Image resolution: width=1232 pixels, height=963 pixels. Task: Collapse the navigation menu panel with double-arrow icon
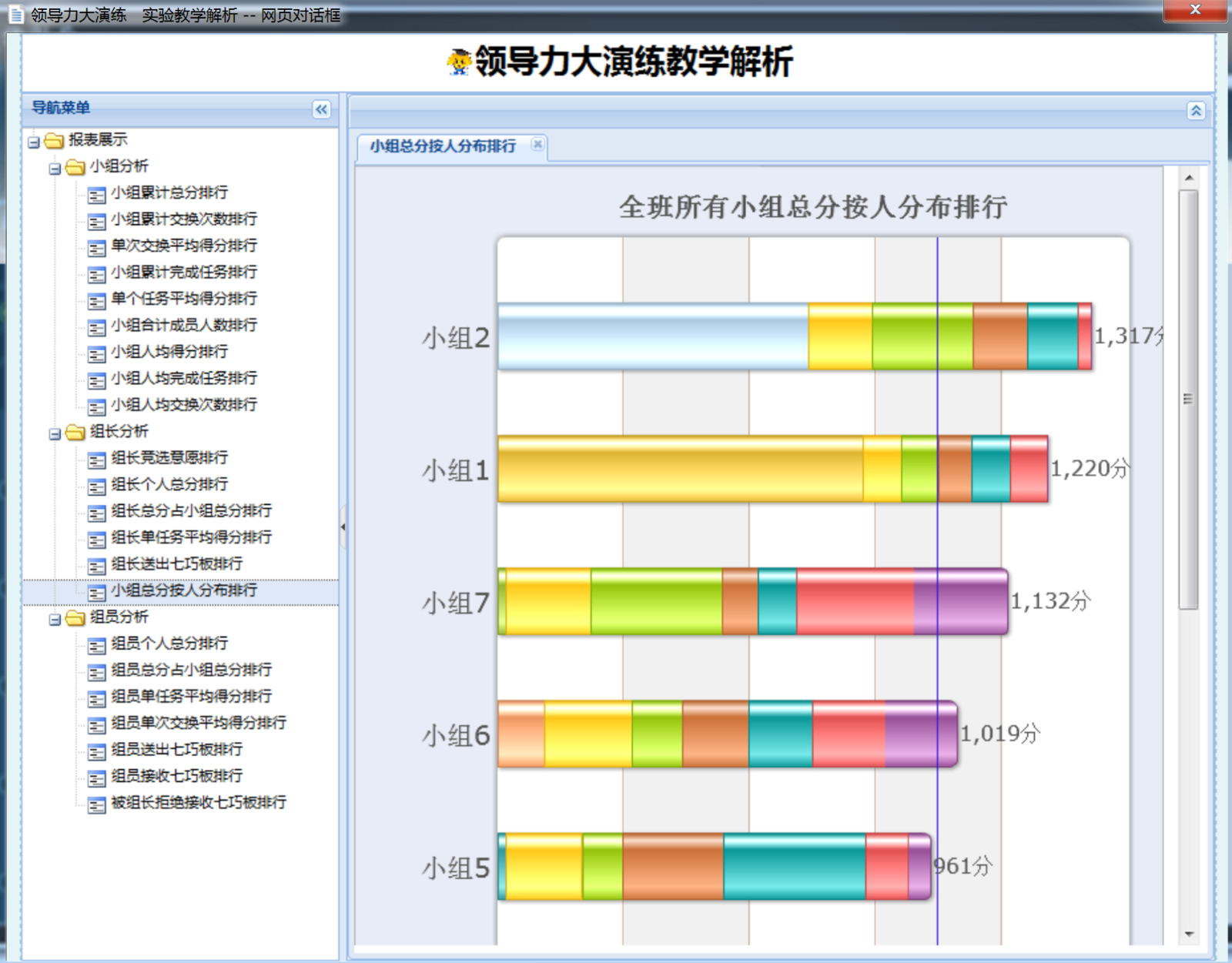click(x=321, y=109)
